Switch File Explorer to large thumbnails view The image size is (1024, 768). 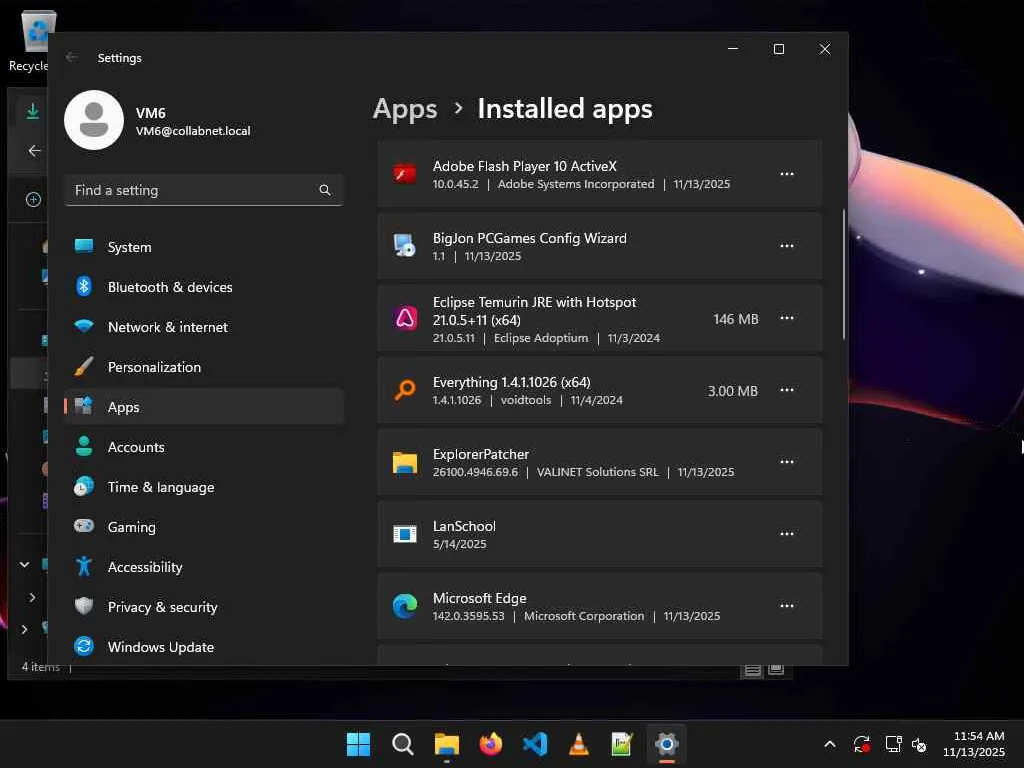point(776,670)
